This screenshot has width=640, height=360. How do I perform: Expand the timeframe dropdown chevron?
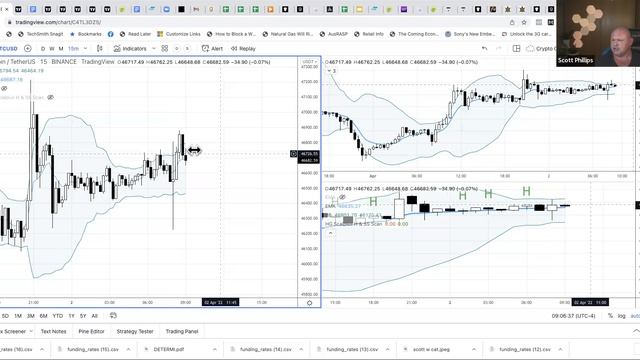pyautogui.click(x=85, y=49)
